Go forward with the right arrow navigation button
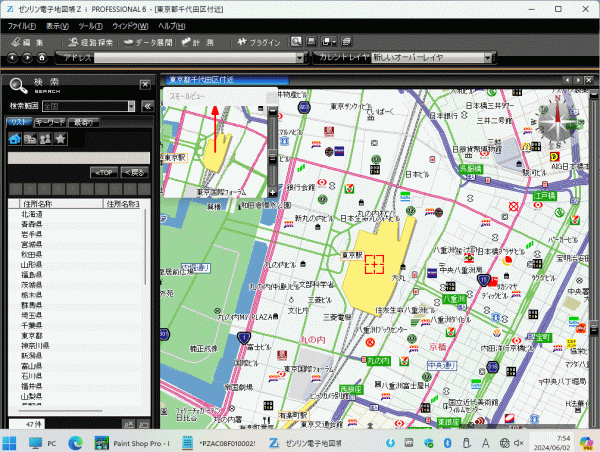This screenshot has width=600, height=452. click(x=27, y=58)
